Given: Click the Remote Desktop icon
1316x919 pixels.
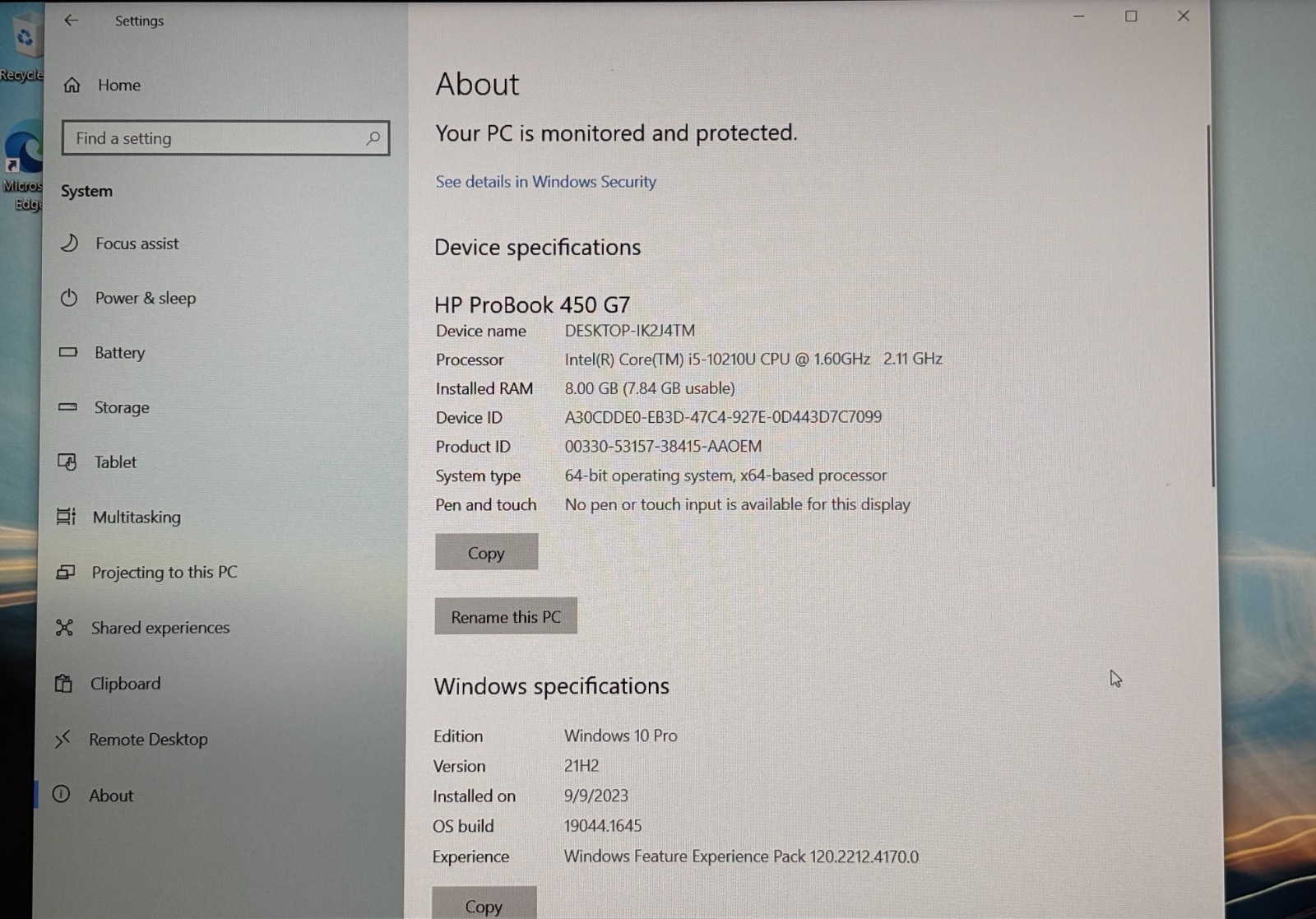Looking at the screenshot, I should tap(63, 739).
